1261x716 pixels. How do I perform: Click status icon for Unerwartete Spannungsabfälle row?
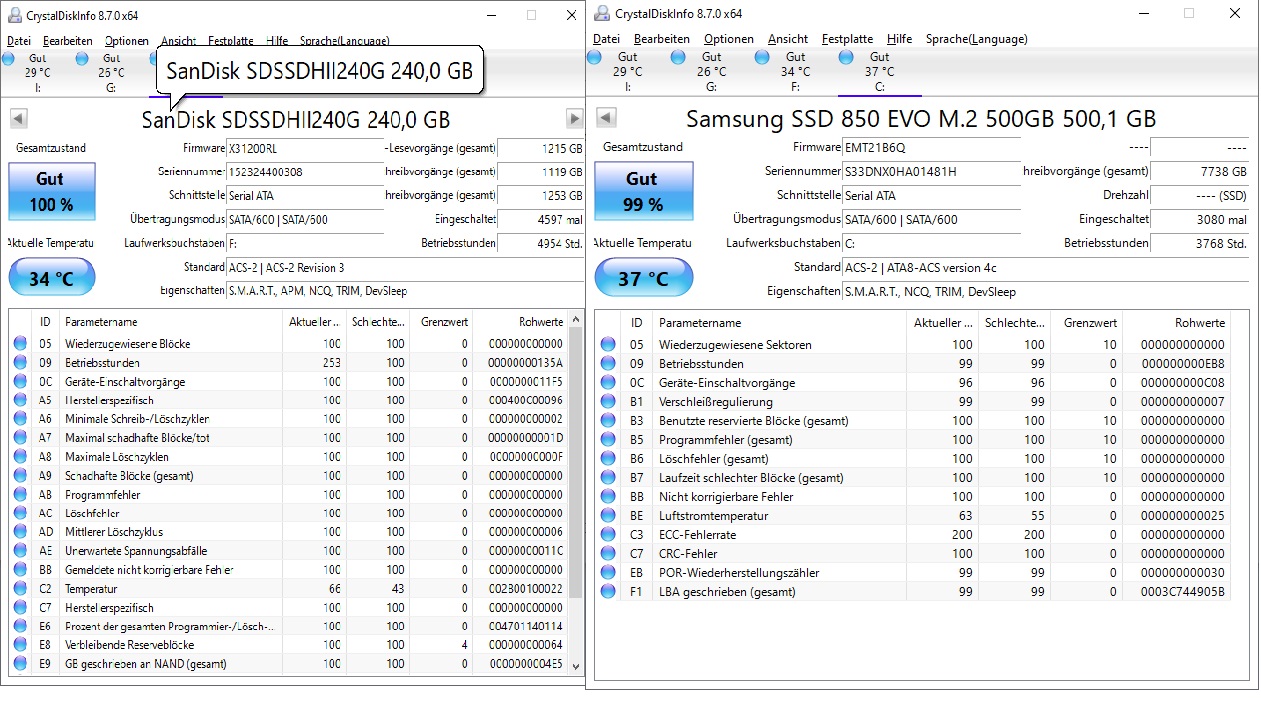(20, 551)
